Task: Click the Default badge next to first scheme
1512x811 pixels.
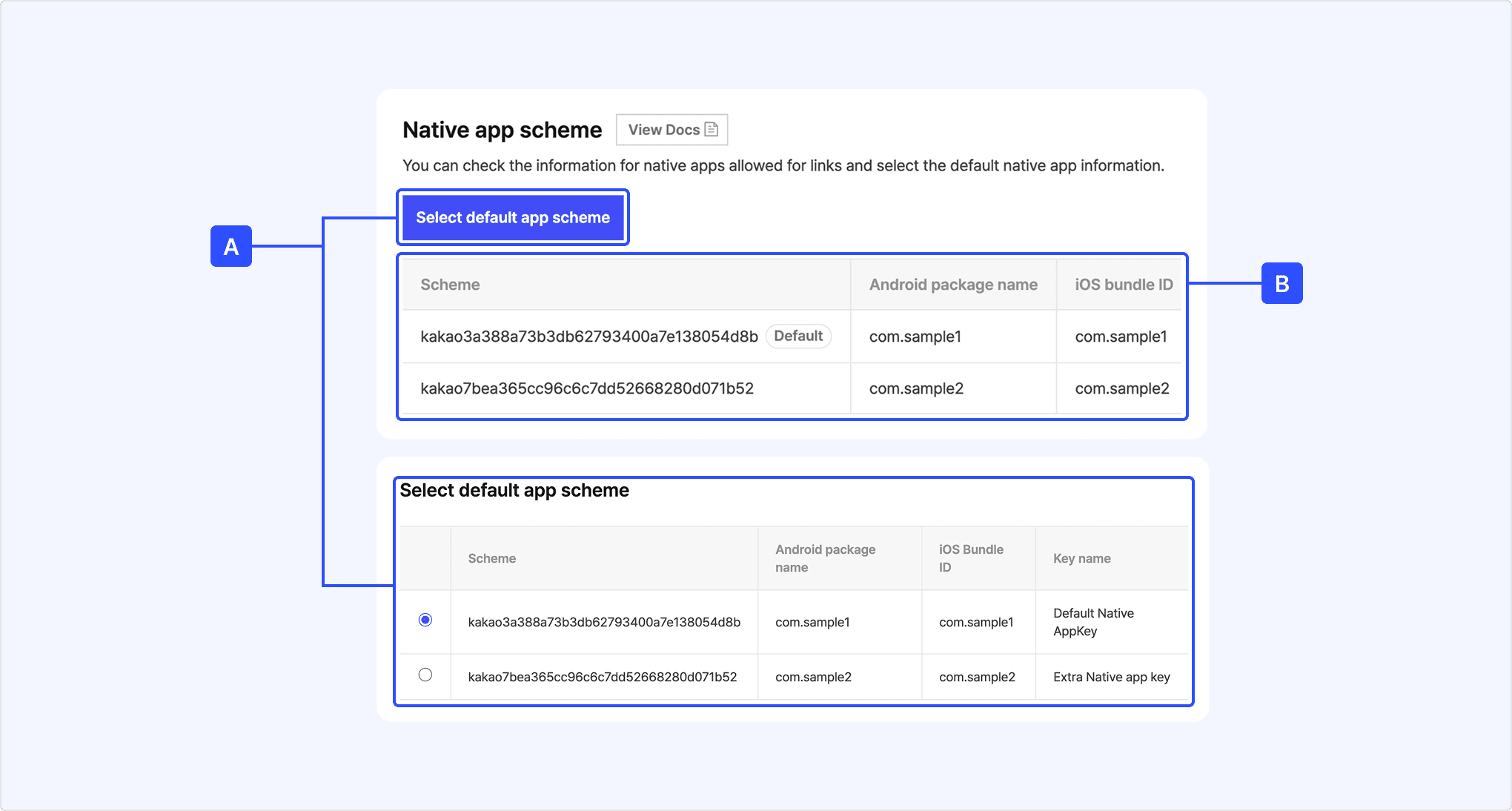Action: (798, 336)
